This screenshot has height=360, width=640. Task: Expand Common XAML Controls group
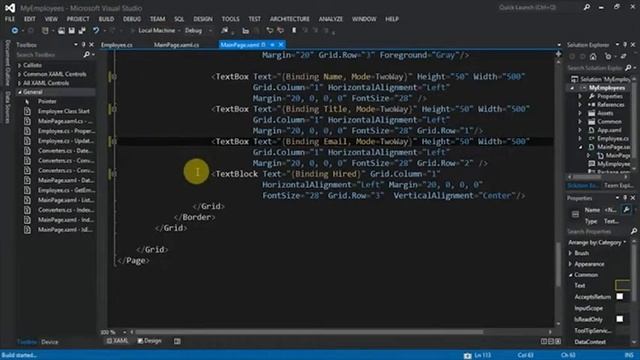19,74
